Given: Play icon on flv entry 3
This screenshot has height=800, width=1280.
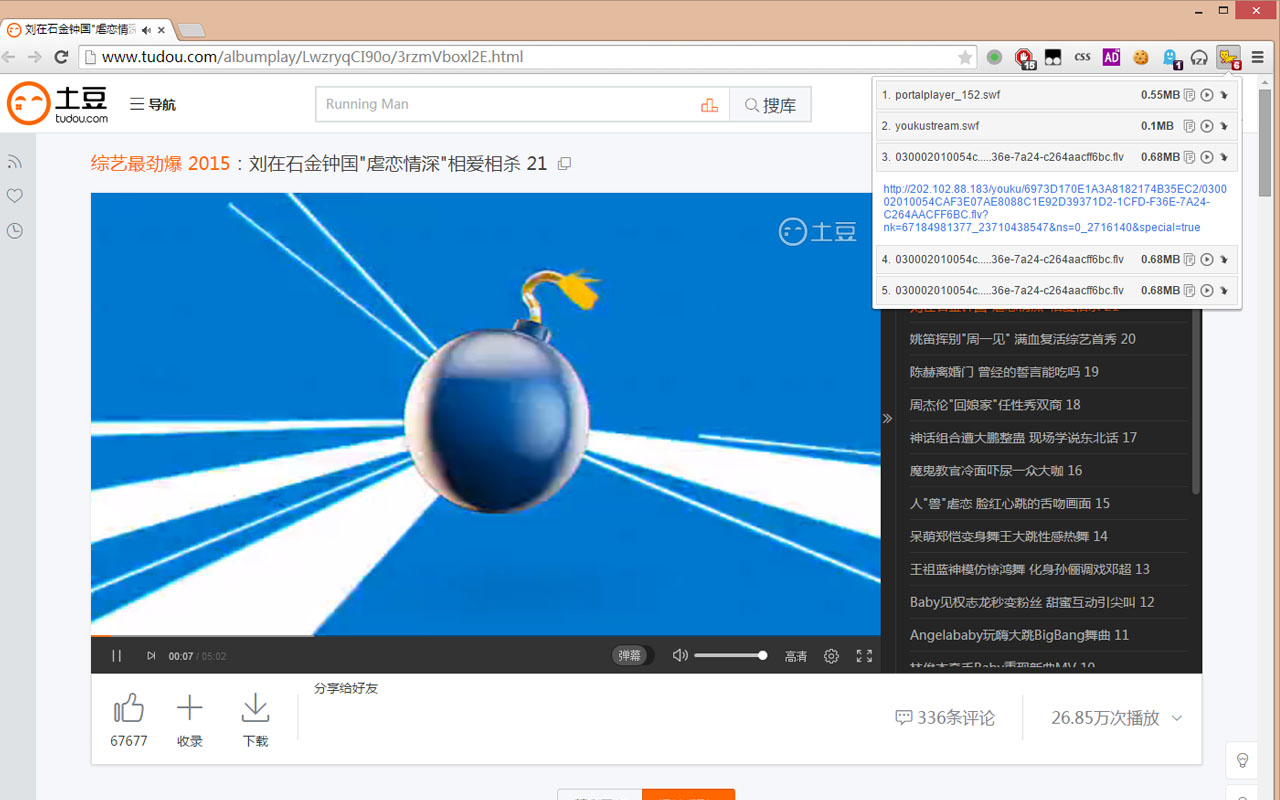Looking at the screenshot, I should click(1207, 157).
